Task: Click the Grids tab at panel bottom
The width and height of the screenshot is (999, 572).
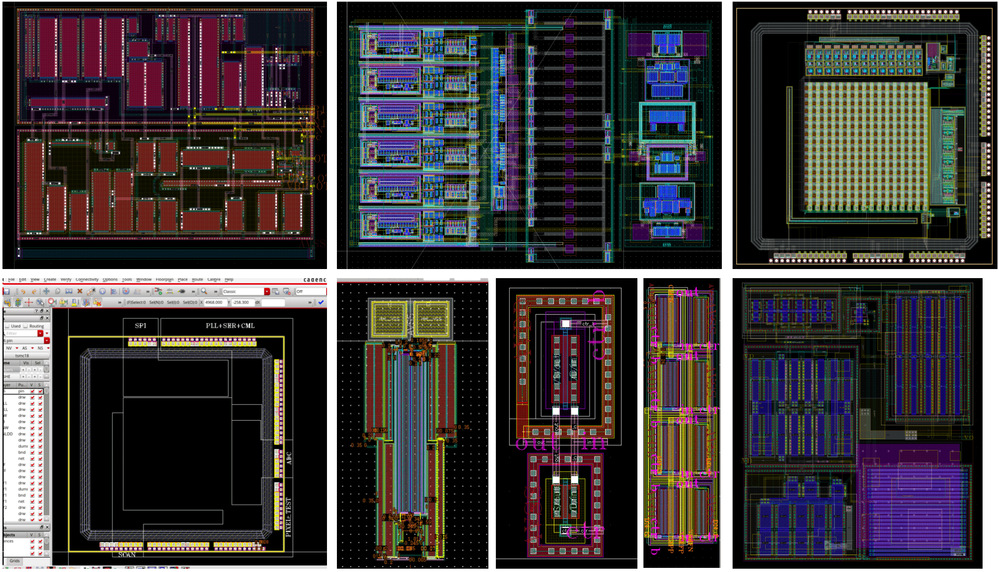Action: (x=15, y=561)
